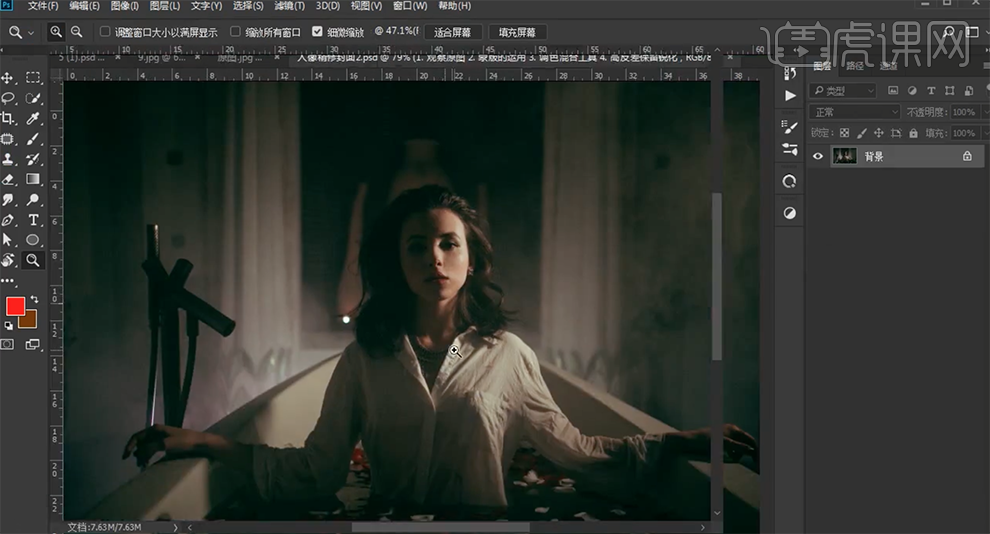990x534 pixels.
Task: Select the Clone Stamp tool
Action: coord(8,159)
